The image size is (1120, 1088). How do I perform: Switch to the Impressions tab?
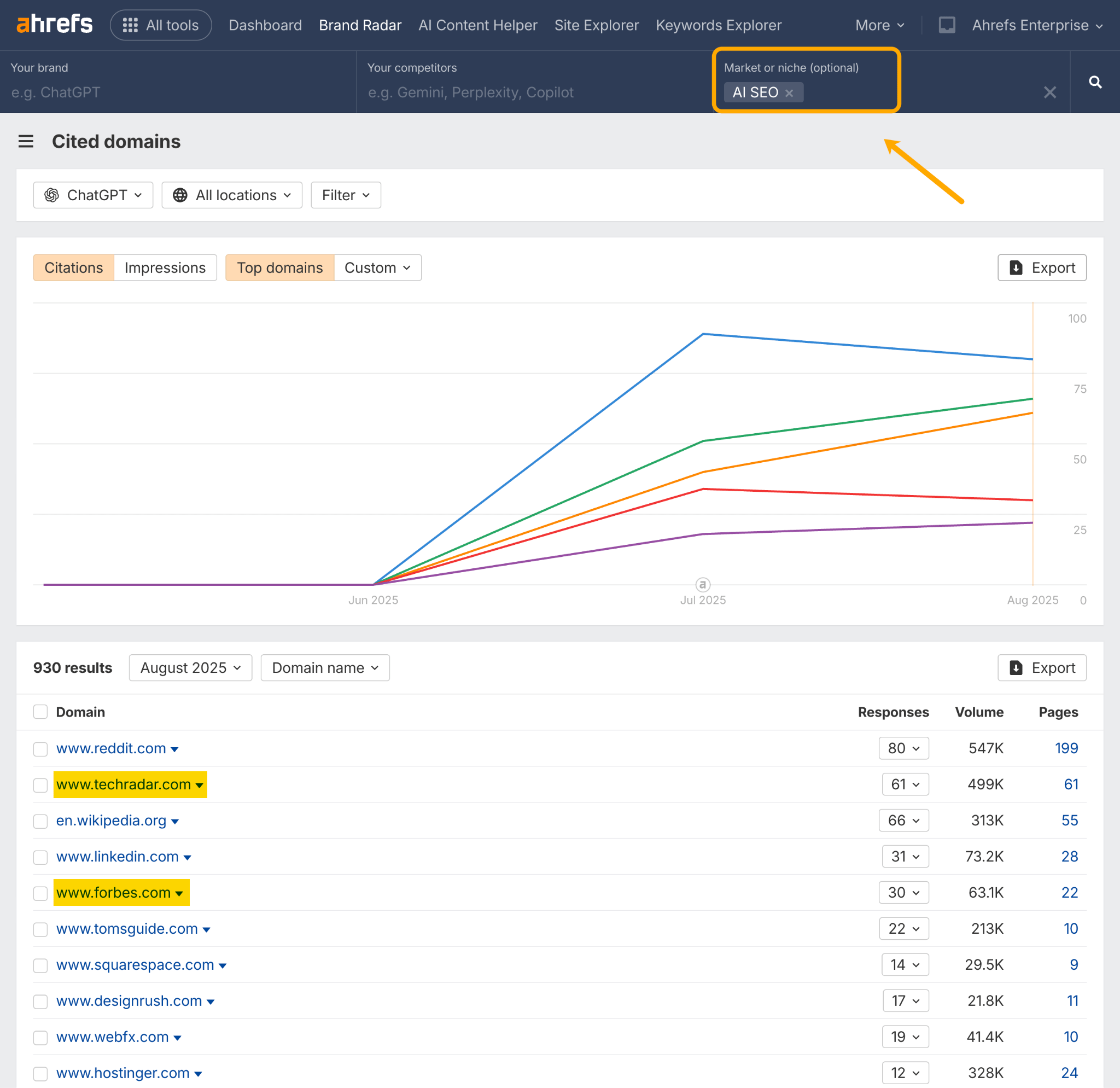(165, 267)
